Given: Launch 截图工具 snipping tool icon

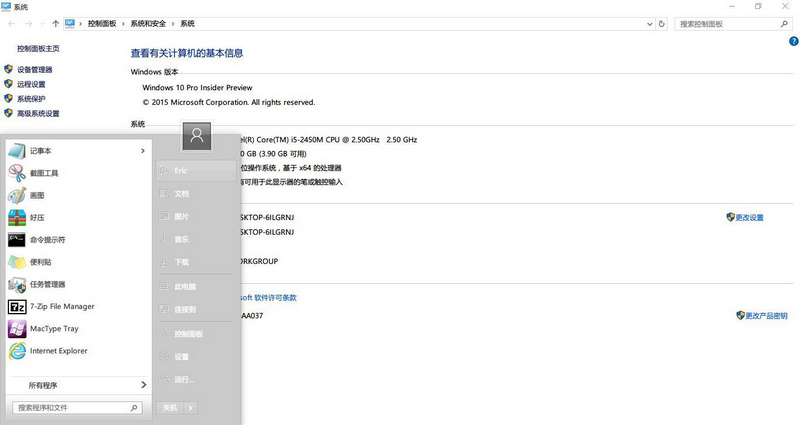Looking at the screenshot, I should 17,173.
